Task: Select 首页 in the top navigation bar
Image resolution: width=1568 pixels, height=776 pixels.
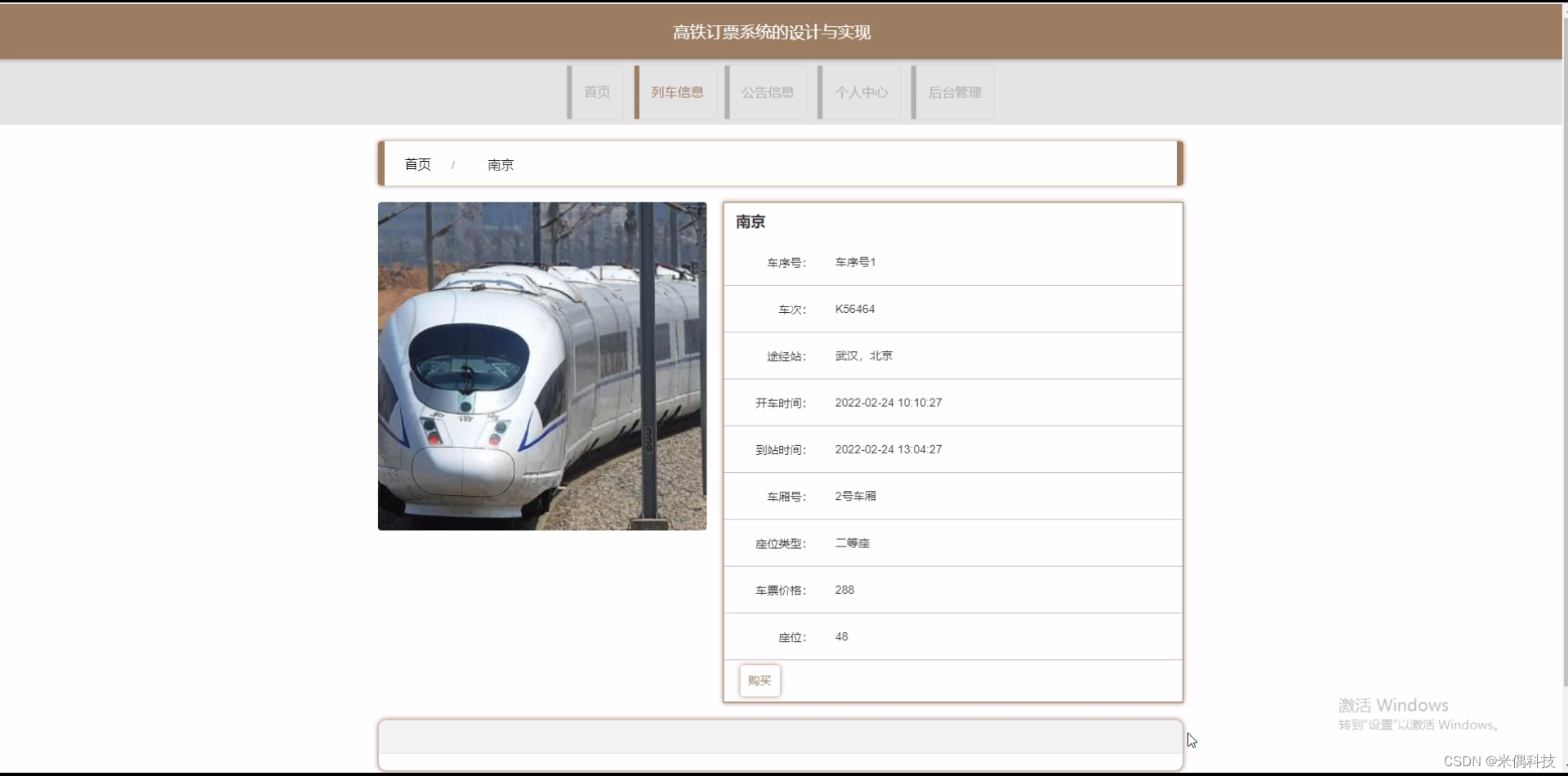Action: pyautogui.click(x=596, y=91)
